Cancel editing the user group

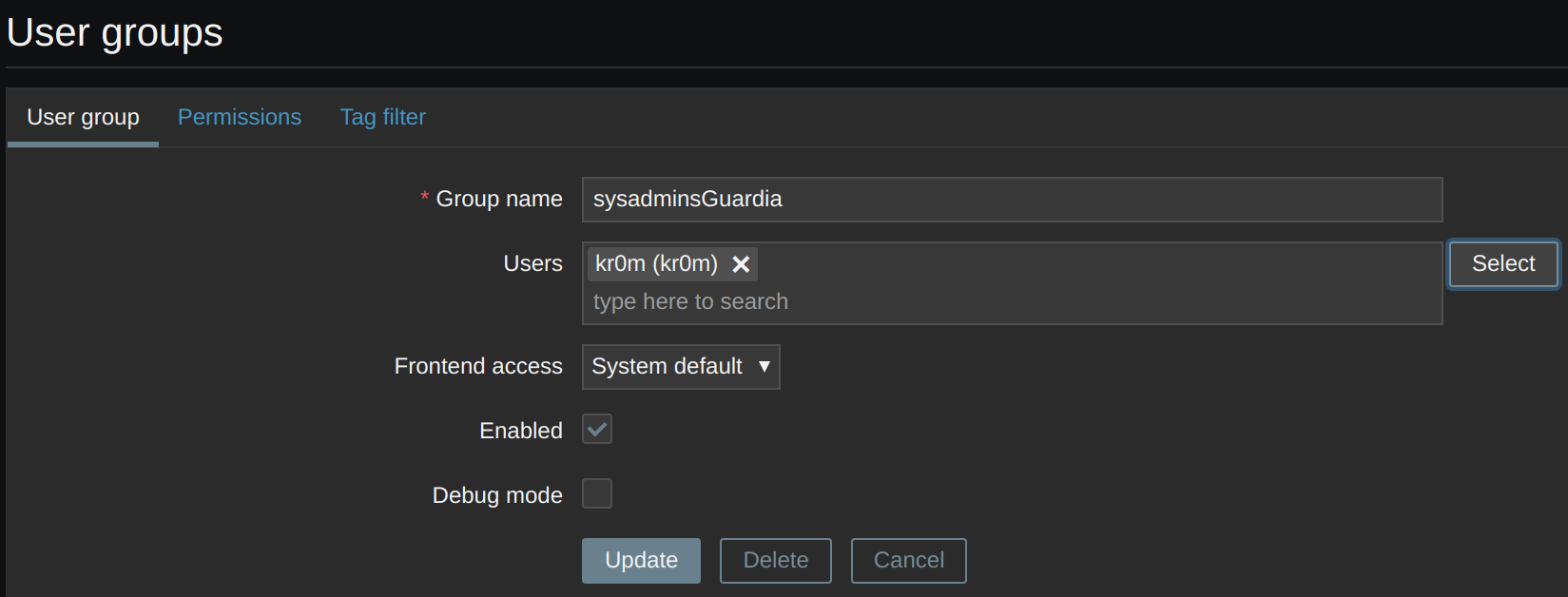pyautogui.click(x=908, y=561)
